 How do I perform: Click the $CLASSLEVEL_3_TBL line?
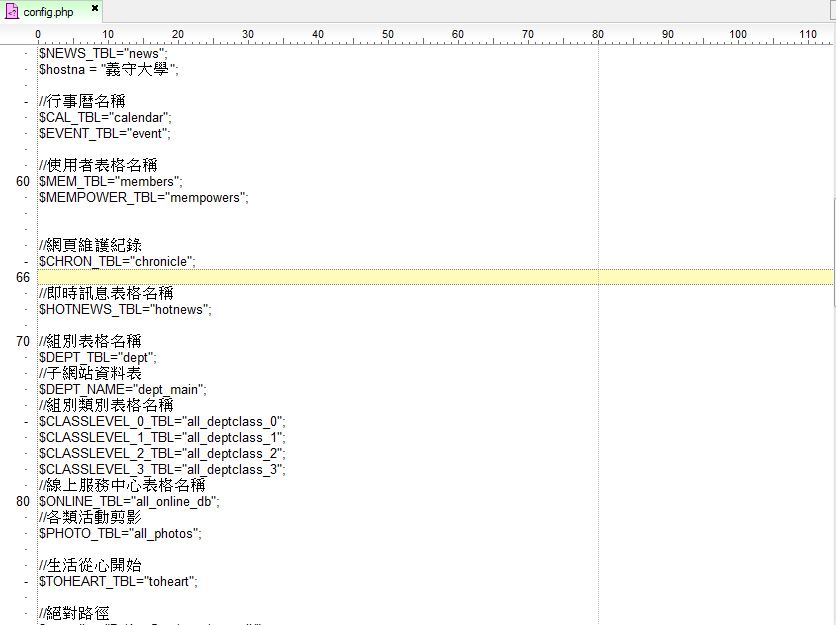pyautogui.click(x=162, y=469)
